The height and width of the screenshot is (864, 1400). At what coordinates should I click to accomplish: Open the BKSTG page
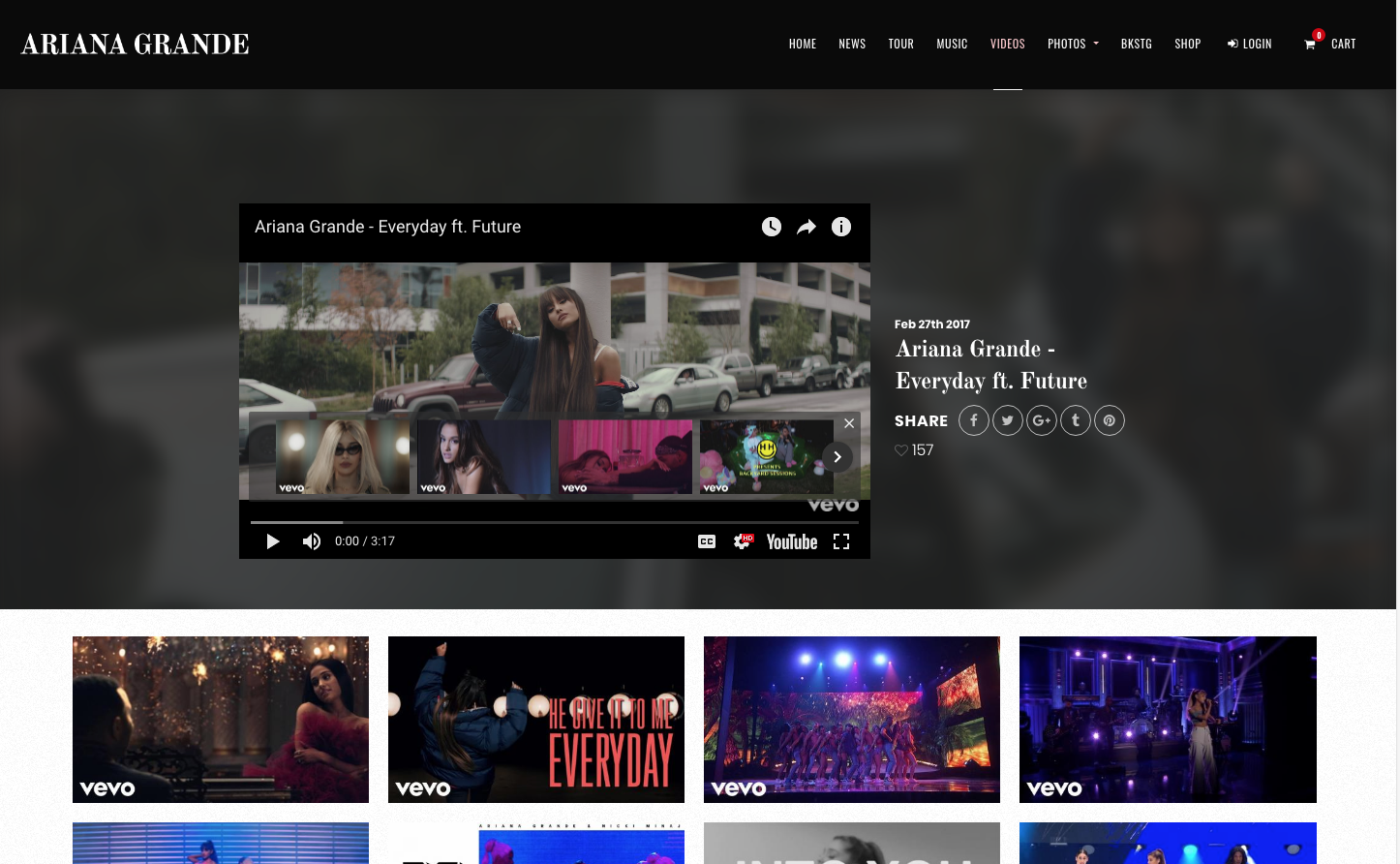(1137, 44)
